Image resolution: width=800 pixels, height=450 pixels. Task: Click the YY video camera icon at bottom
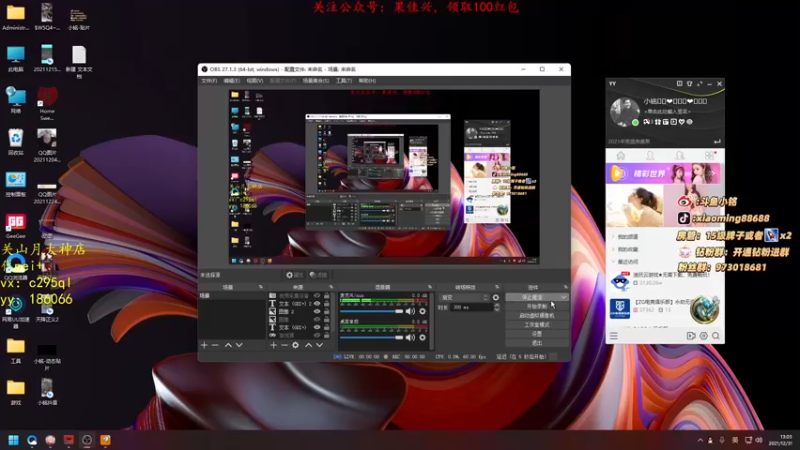[x=691, y=336]
